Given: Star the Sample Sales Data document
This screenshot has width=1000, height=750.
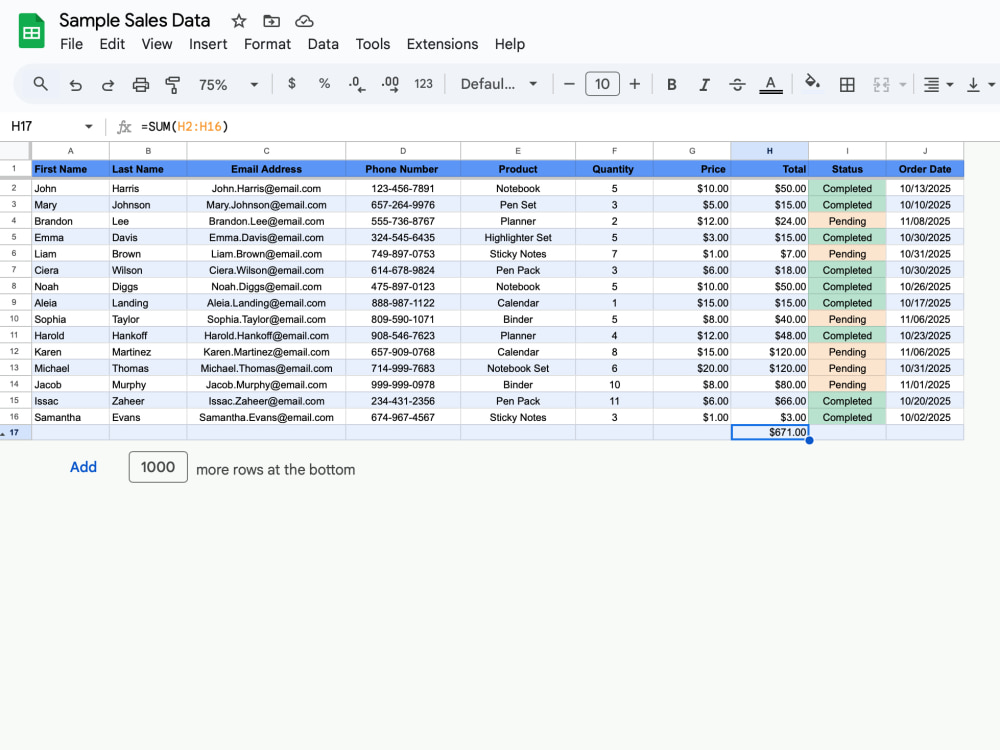Looking at the screenshot, I should [x=239, y=21].
